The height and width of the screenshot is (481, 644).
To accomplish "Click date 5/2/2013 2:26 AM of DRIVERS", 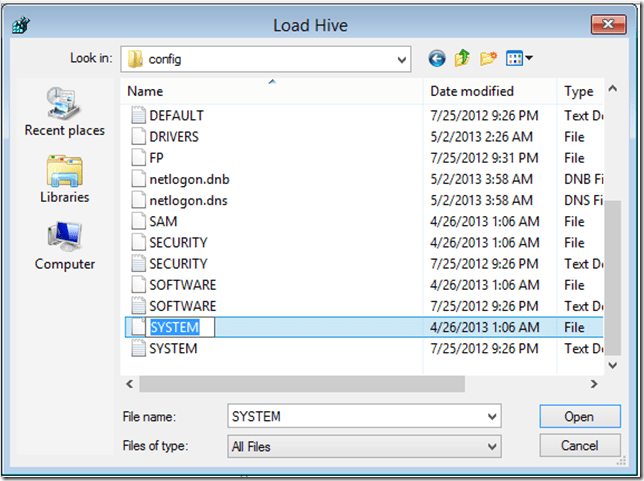I will click(x=481, y=137).
